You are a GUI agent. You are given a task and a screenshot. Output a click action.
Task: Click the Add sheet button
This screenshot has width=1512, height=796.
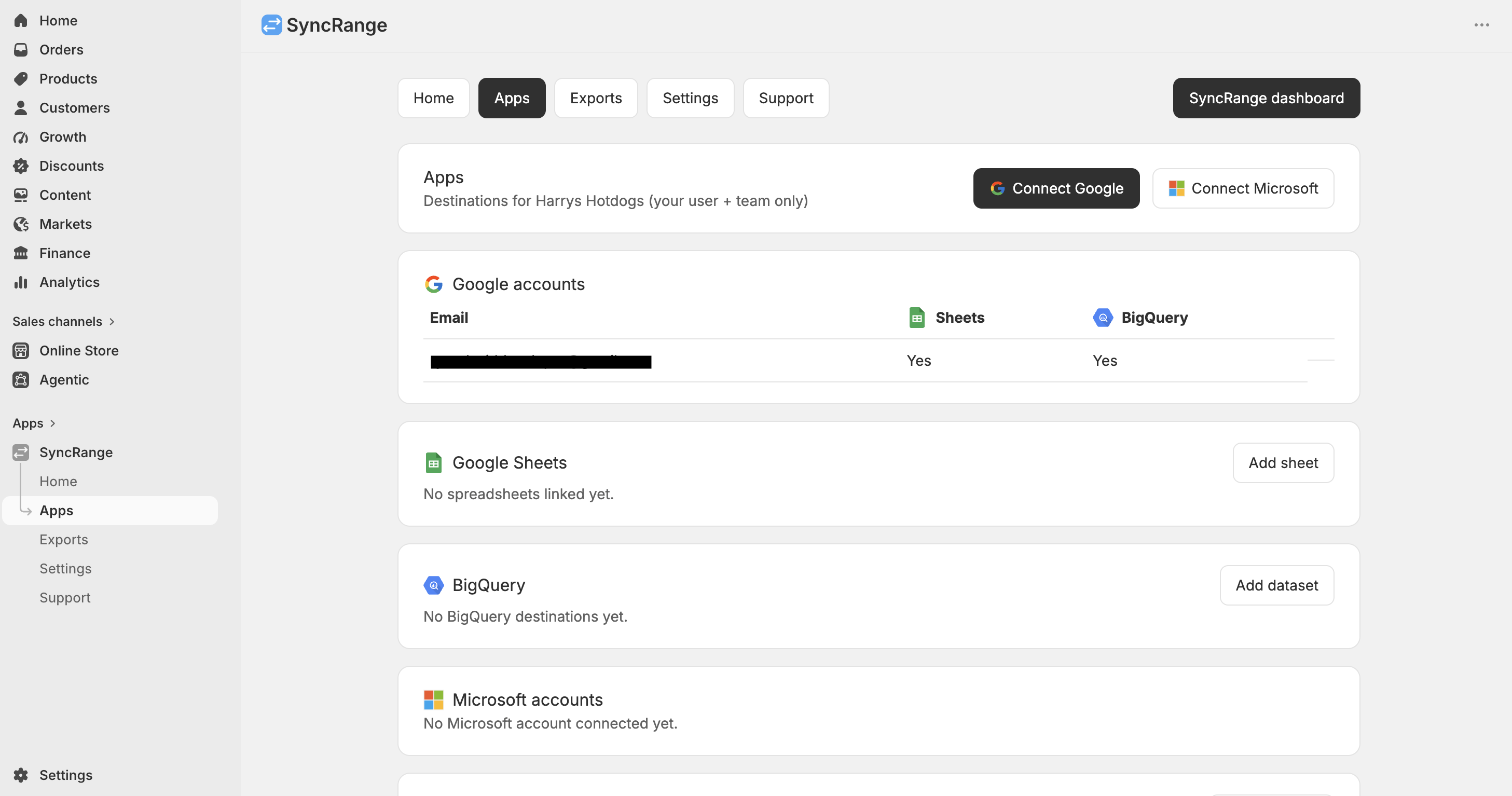tap(1283, 462)
